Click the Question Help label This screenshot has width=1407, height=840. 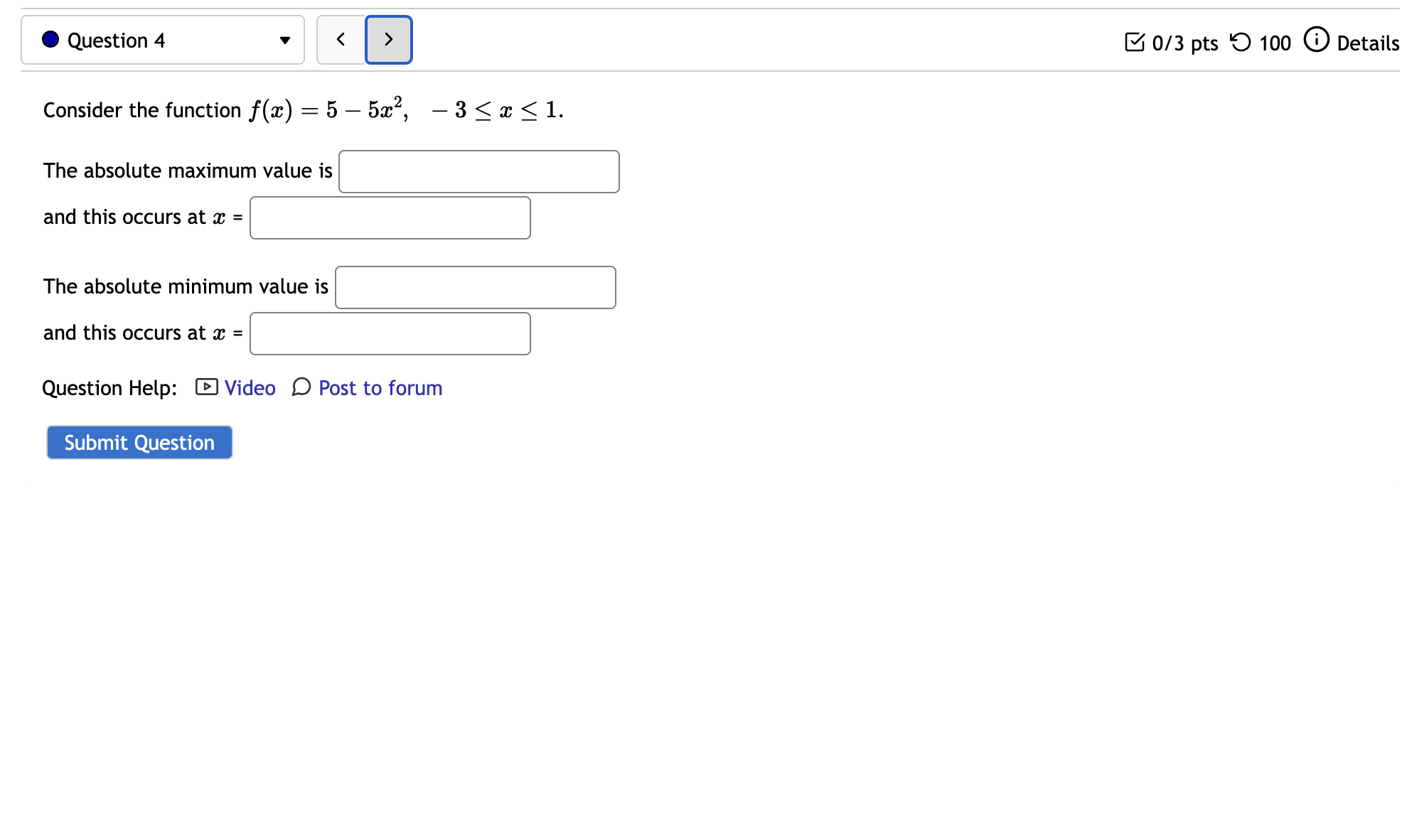109,387
